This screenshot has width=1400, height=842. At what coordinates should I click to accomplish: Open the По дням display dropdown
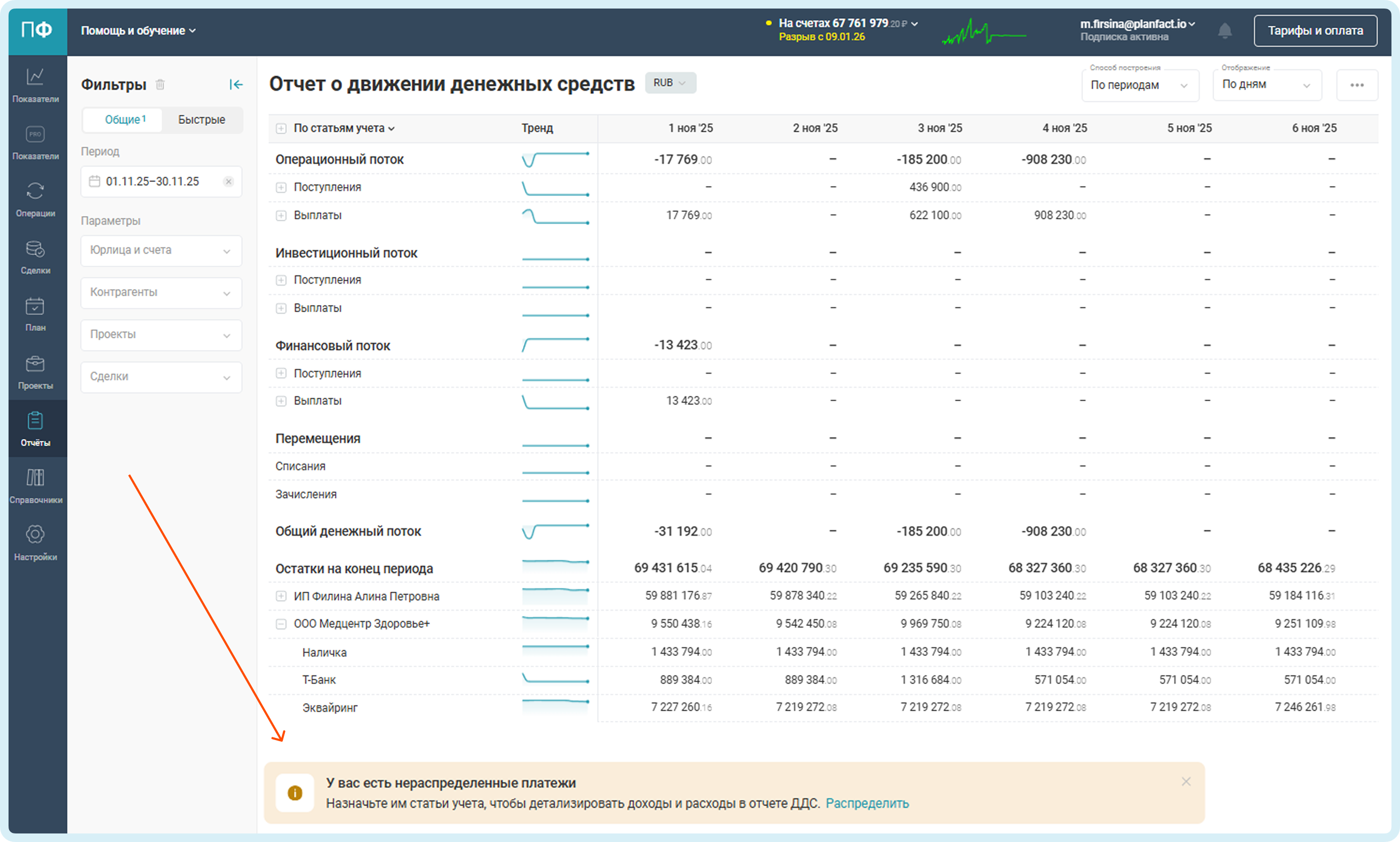point(1267,85)
